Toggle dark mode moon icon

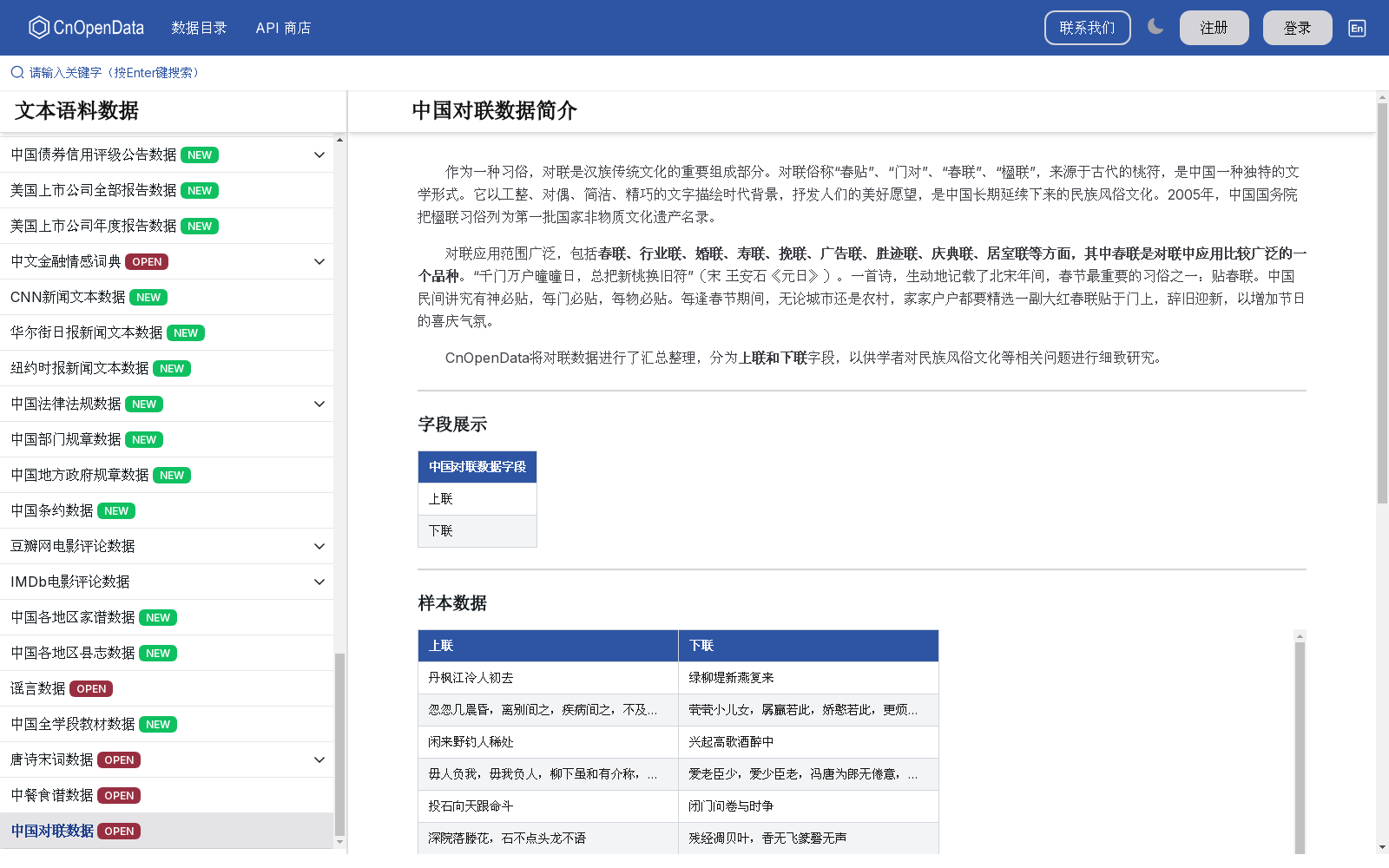(x=1155, y=27)
